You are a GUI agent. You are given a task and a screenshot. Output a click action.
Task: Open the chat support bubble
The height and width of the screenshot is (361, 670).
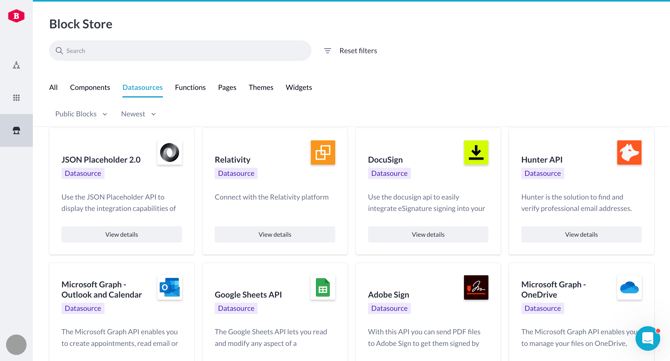(648, 338)
